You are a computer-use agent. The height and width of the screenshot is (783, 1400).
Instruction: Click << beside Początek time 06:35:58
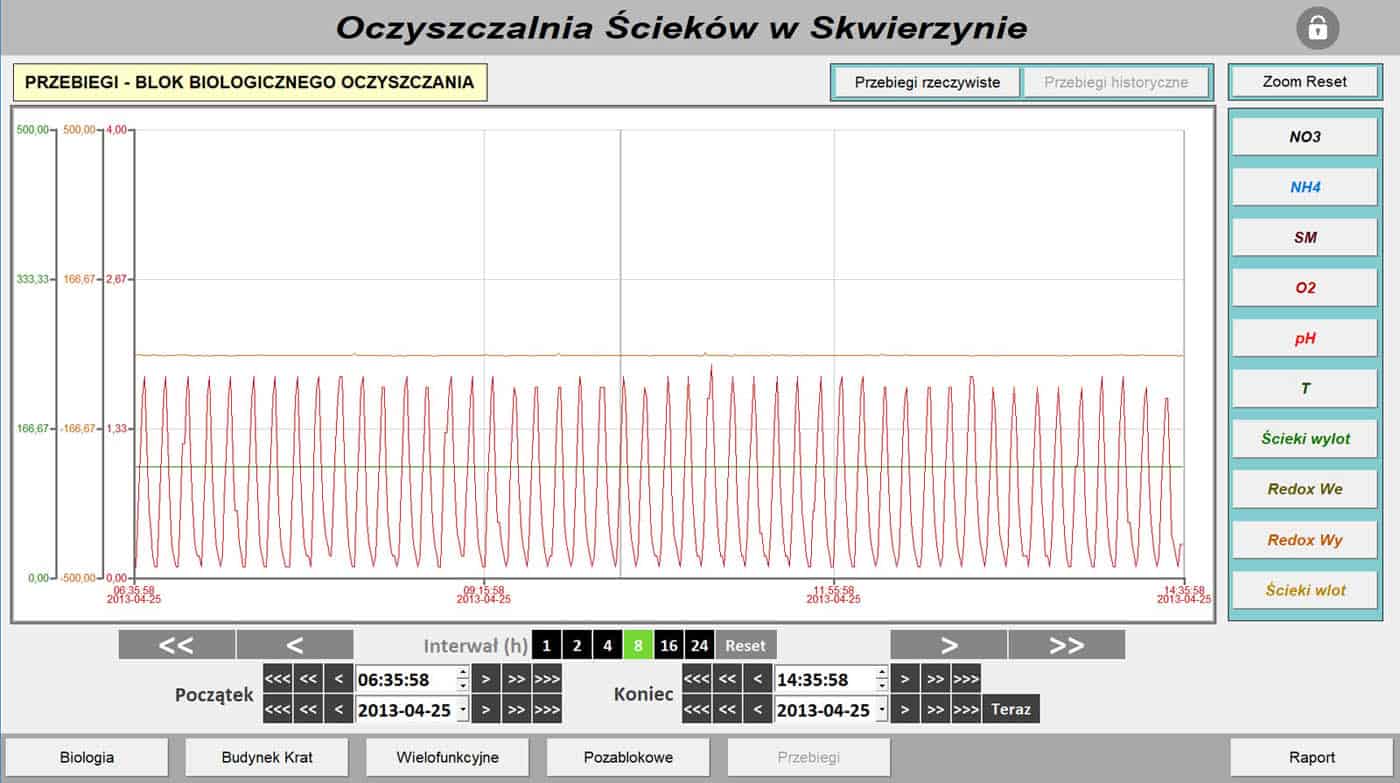pyautogui.click(x=308, y=679)
